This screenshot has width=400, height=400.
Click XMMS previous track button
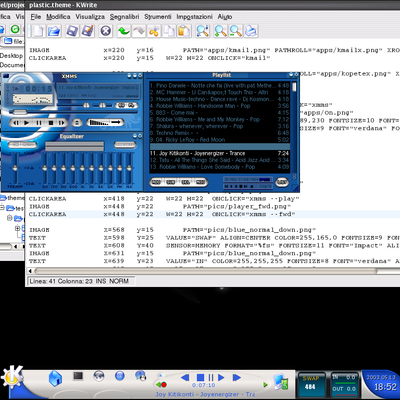(x=16, y=123)
